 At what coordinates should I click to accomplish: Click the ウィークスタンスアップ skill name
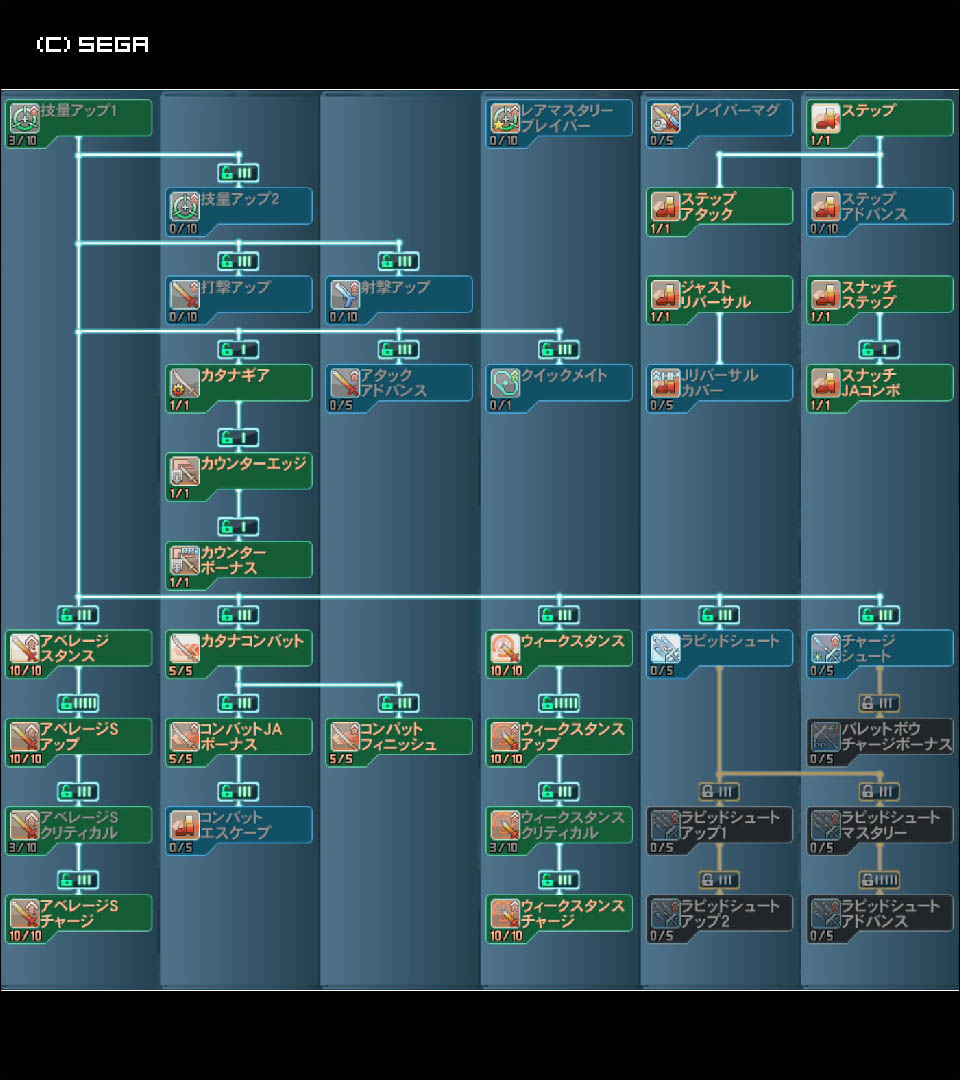[573, 736]
